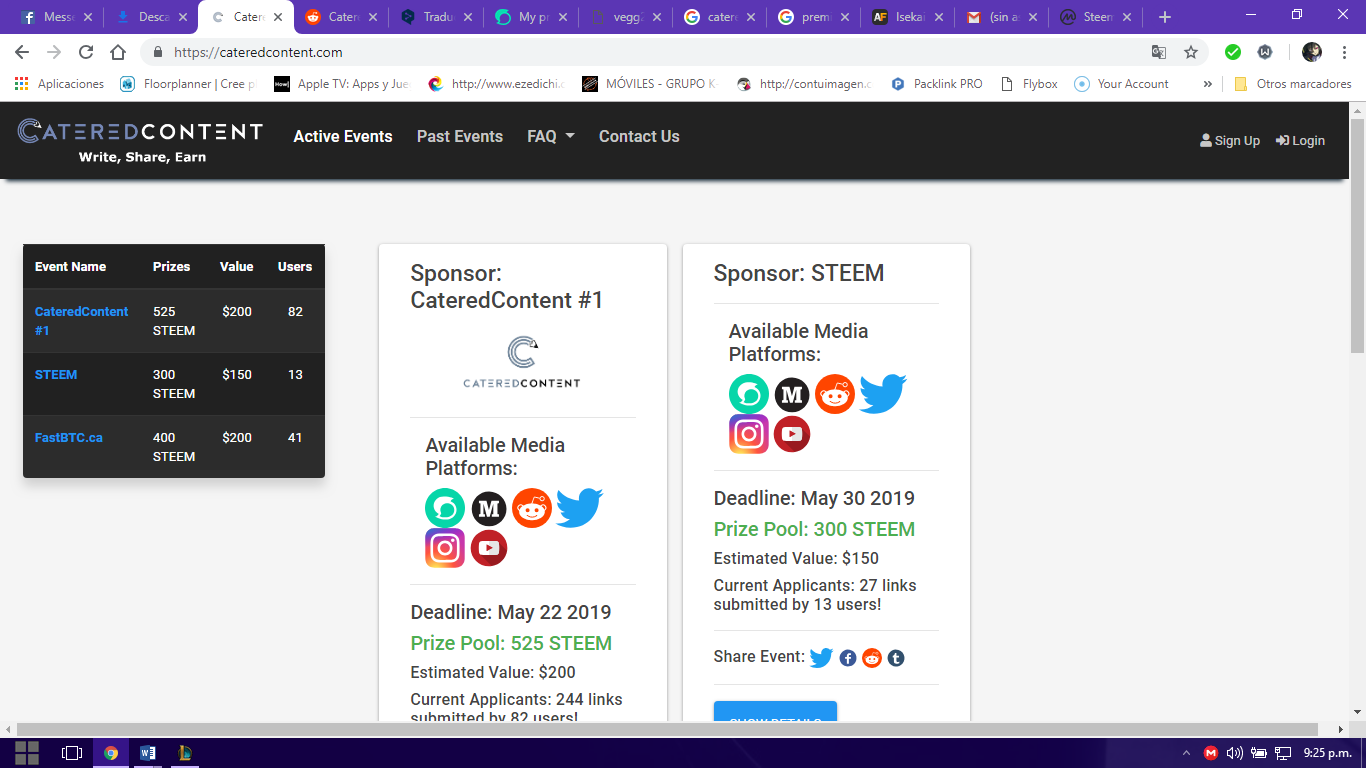Open the Otros marcadores bookmarks folder
The height and width of the screenshot is (768, 1366).
pyautogui.click(x=1292, y=84)
